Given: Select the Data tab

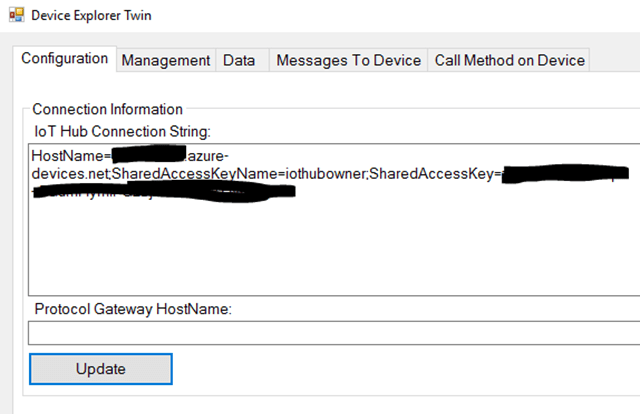Looking at the screenshot, I should (x=239, y=61).
